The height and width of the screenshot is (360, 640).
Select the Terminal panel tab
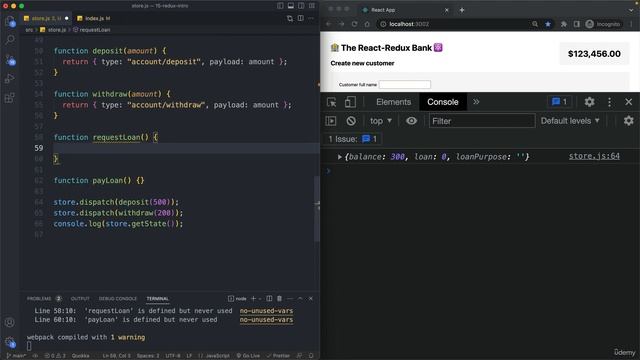(158, 299)
